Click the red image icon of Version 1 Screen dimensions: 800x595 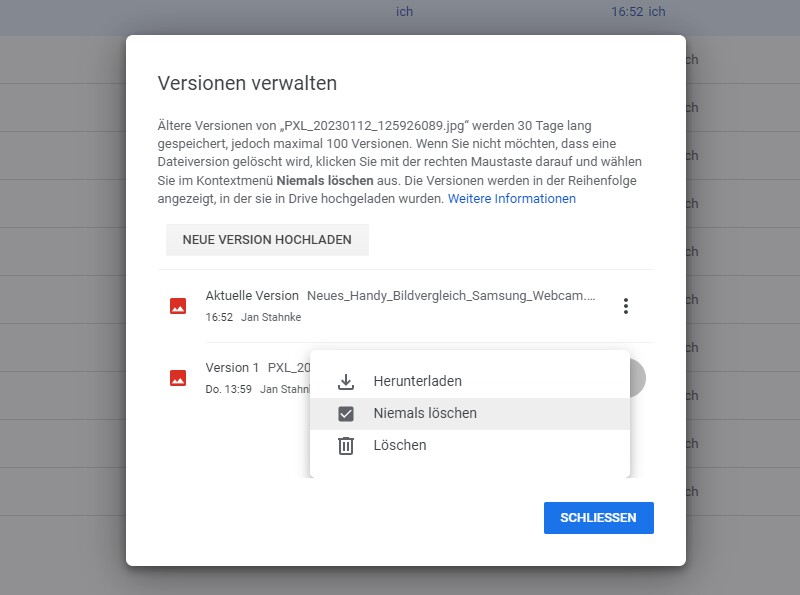click(178, 377)
